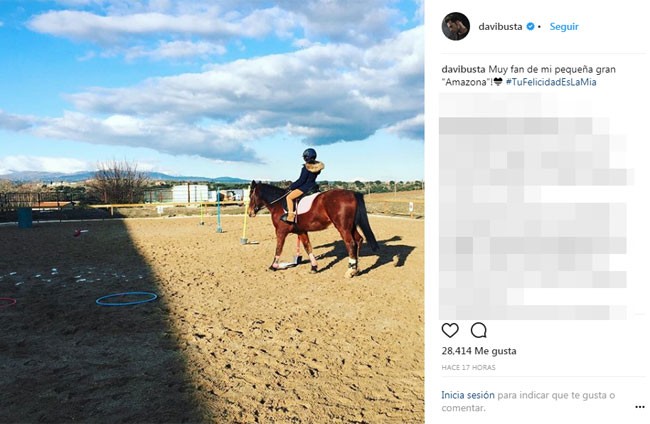
Task: Open comments via the speech bubble icon
Action: [478, 330]
